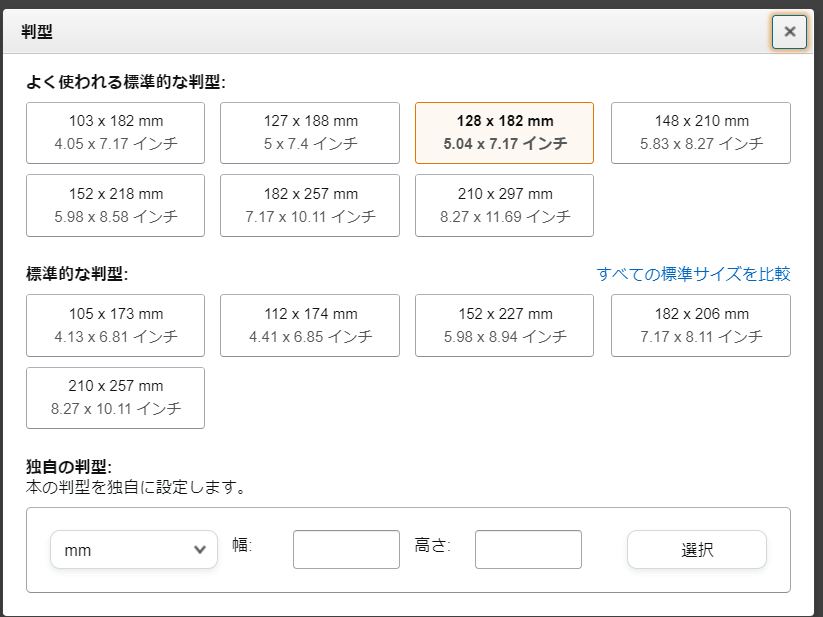823x617 pixels.
Task: Select the 152 x 218 mm size
Action: [x=115, y=206]
